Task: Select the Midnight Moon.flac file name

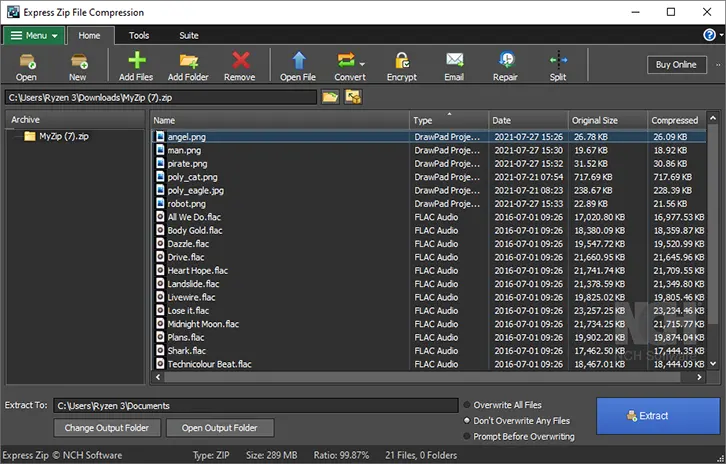Action: [203, 324]
